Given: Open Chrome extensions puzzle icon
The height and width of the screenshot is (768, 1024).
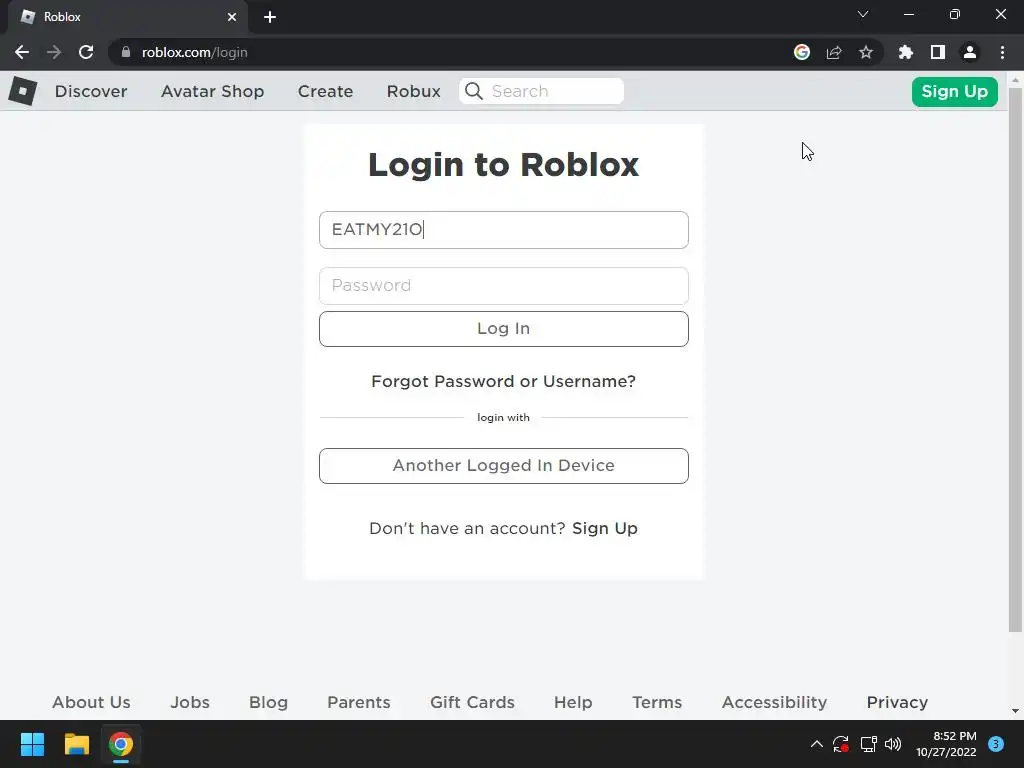Looking at the screenshot, I should pos(906,52).
